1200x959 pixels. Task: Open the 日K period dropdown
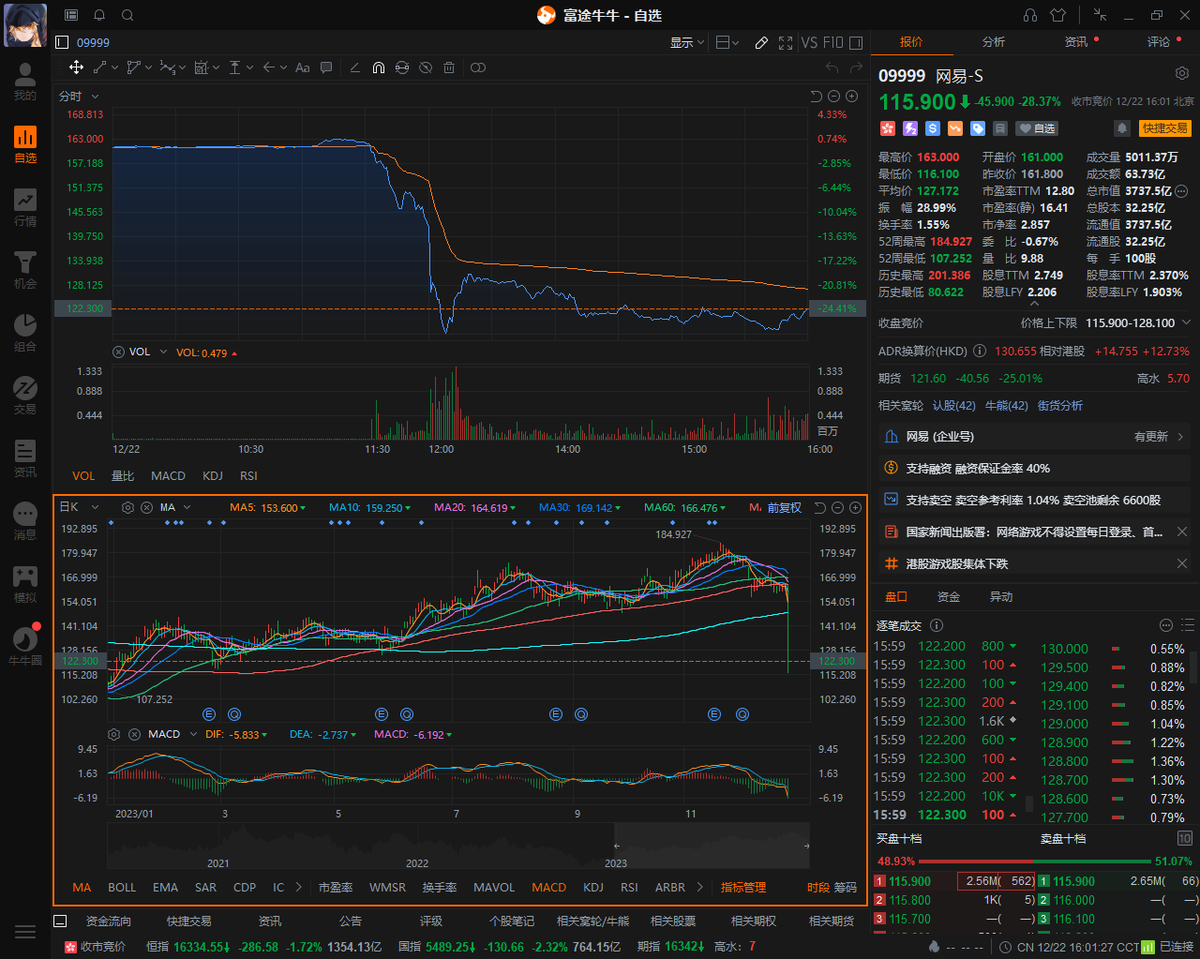79,508
